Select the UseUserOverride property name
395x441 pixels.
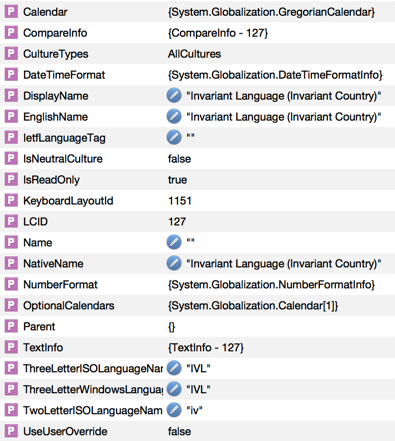65,431
